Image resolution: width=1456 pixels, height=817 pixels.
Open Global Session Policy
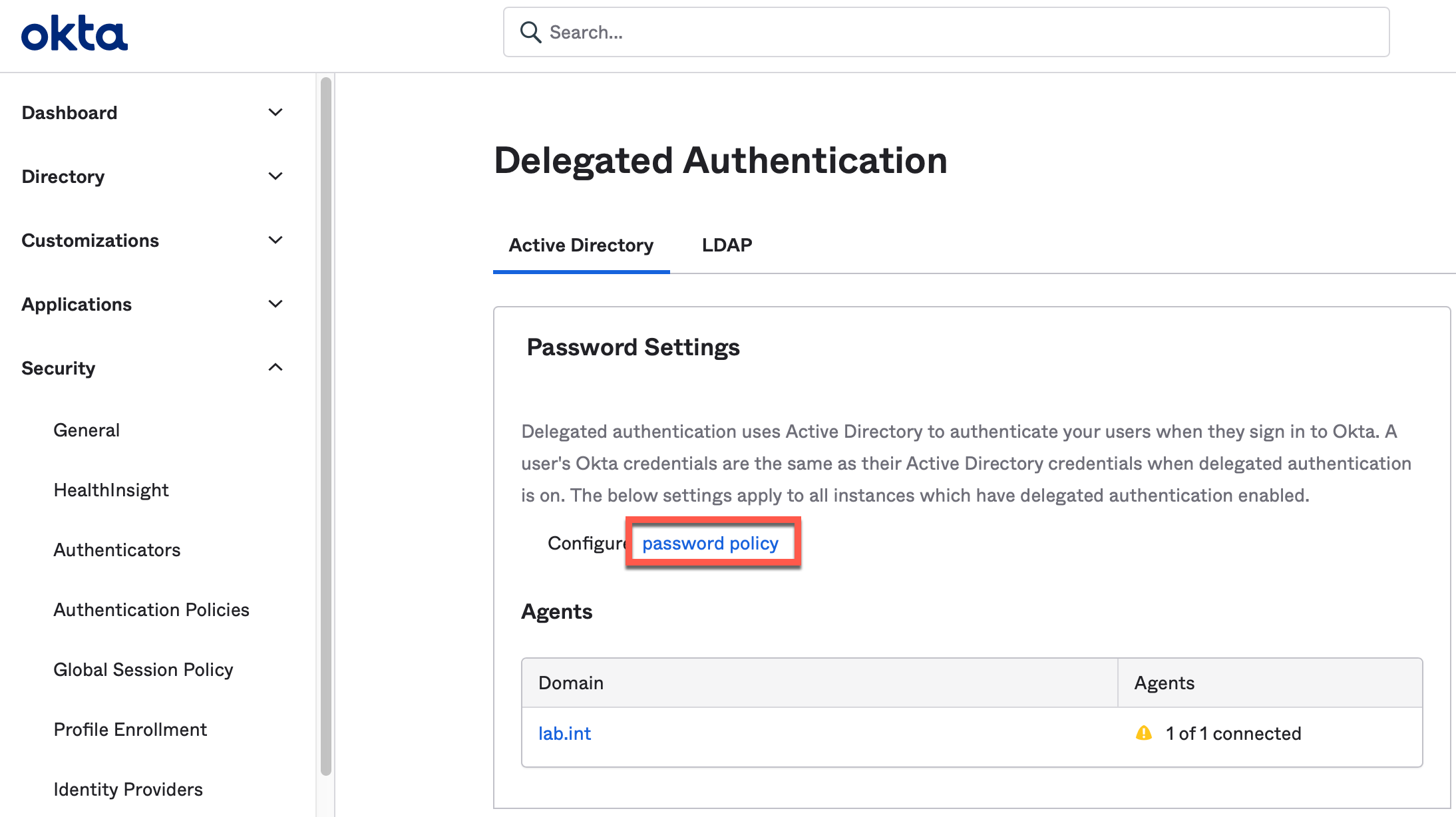click(x=143, y=669)
